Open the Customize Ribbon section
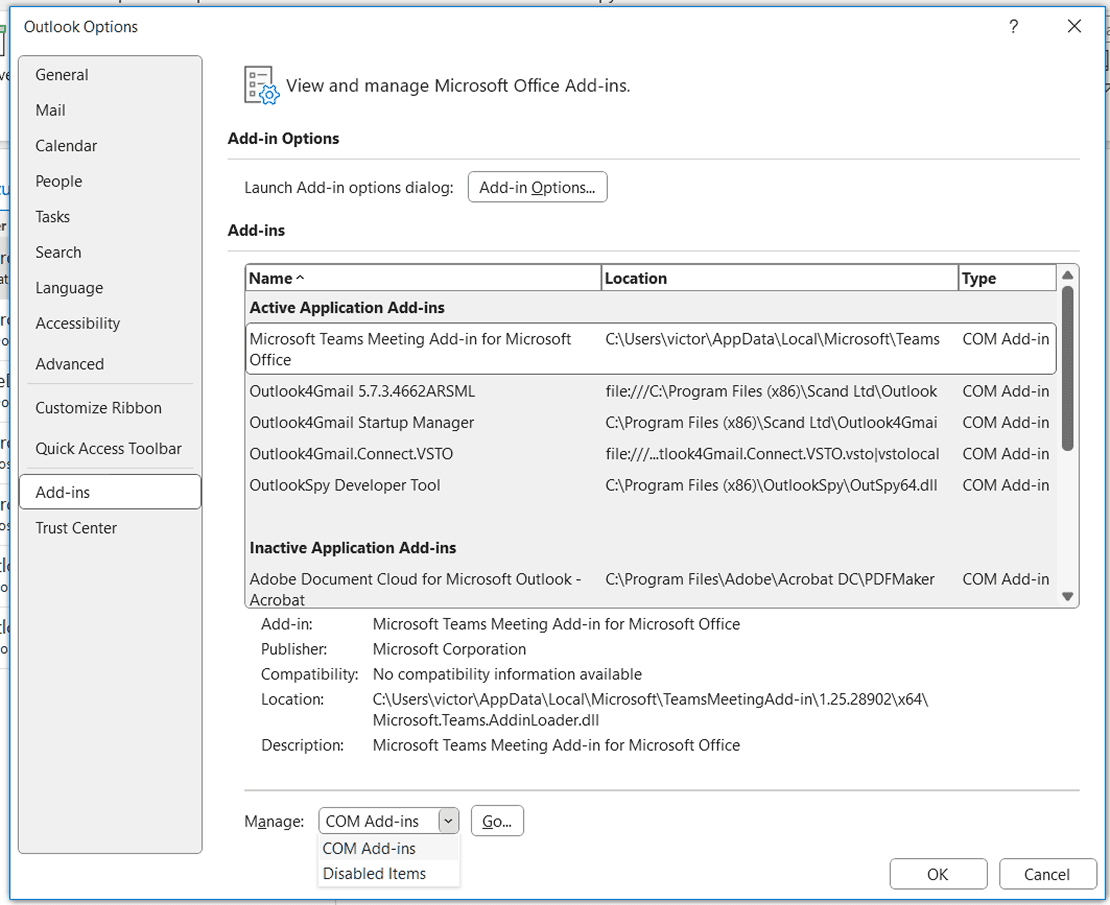This screenshot has width=1110, height=905. coord(98,408)
